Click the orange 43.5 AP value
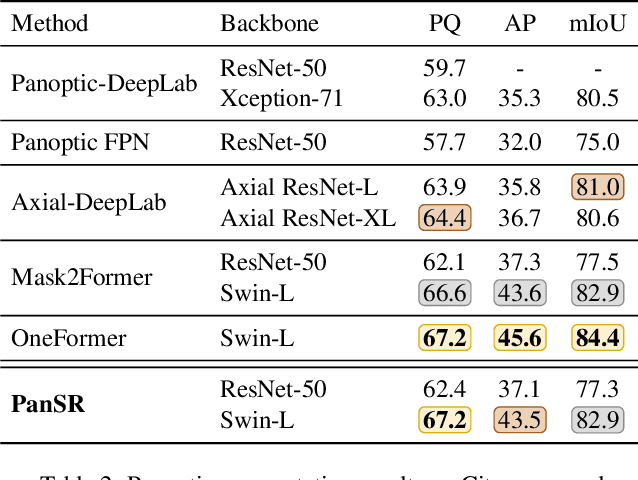The width and height of the screenshot is (638, 480). tap(520, 420)
